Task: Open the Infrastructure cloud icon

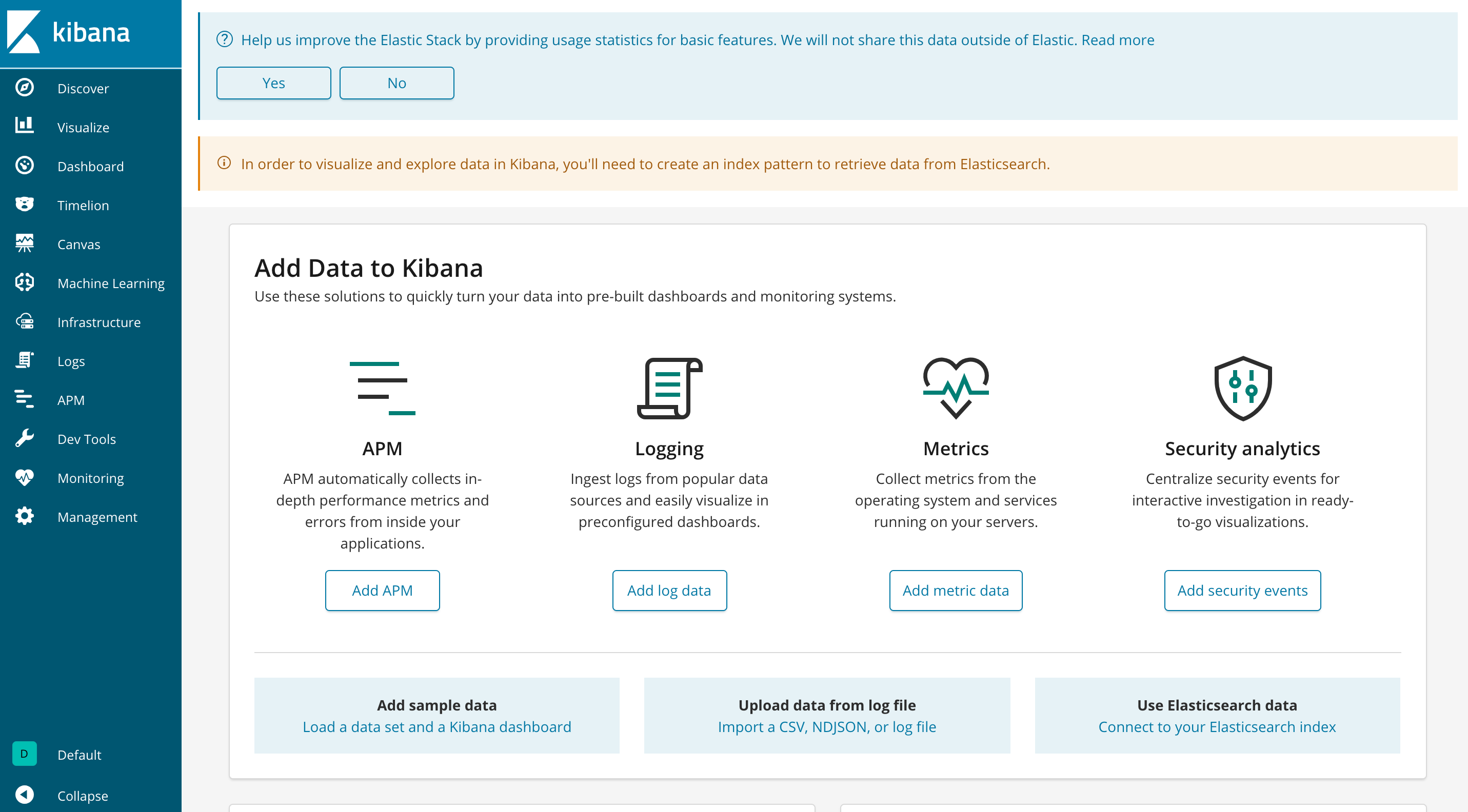Action: pos(25,322)
